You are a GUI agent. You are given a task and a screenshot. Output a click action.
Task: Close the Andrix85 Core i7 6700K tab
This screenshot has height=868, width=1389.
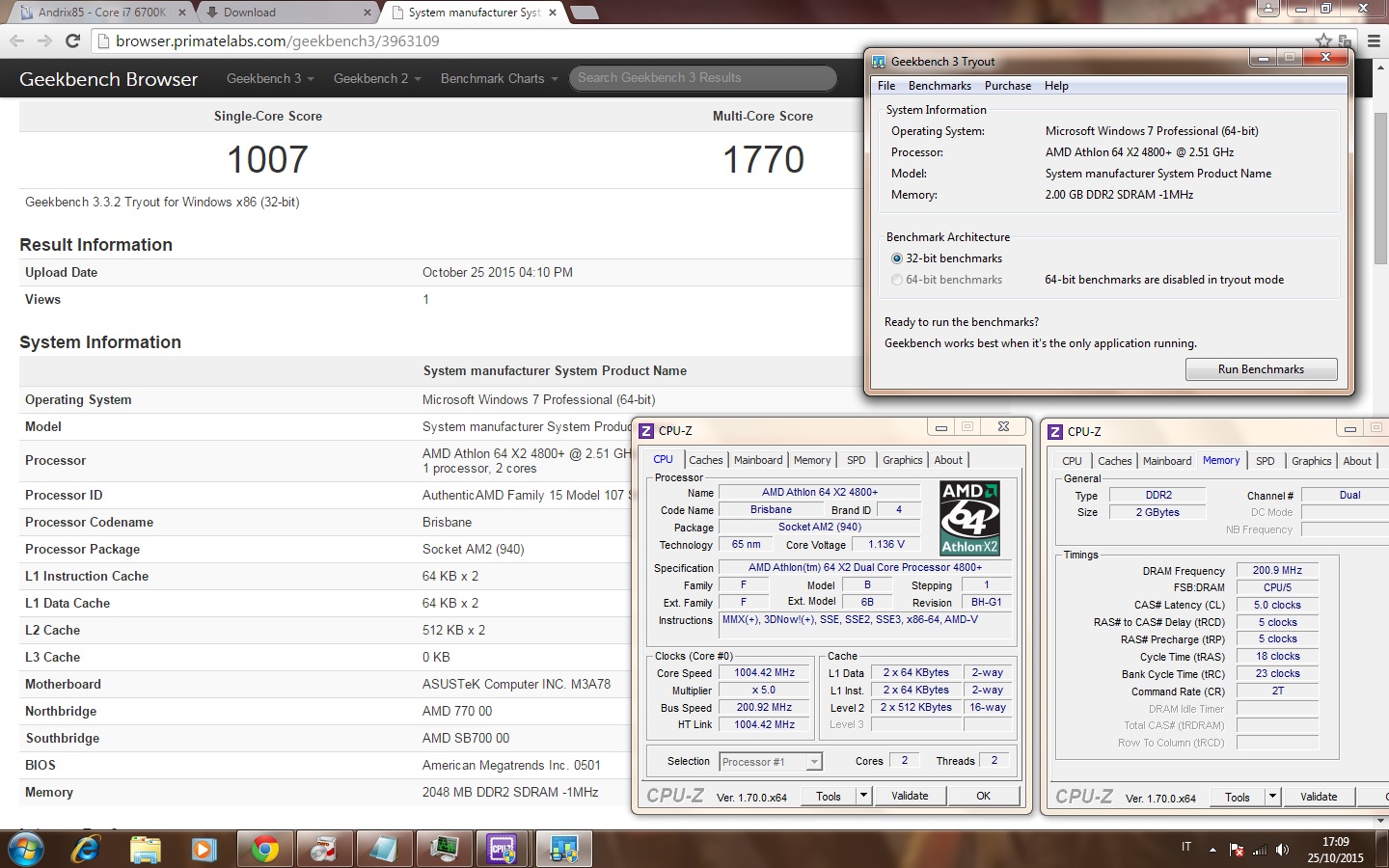tap(182, 13)
